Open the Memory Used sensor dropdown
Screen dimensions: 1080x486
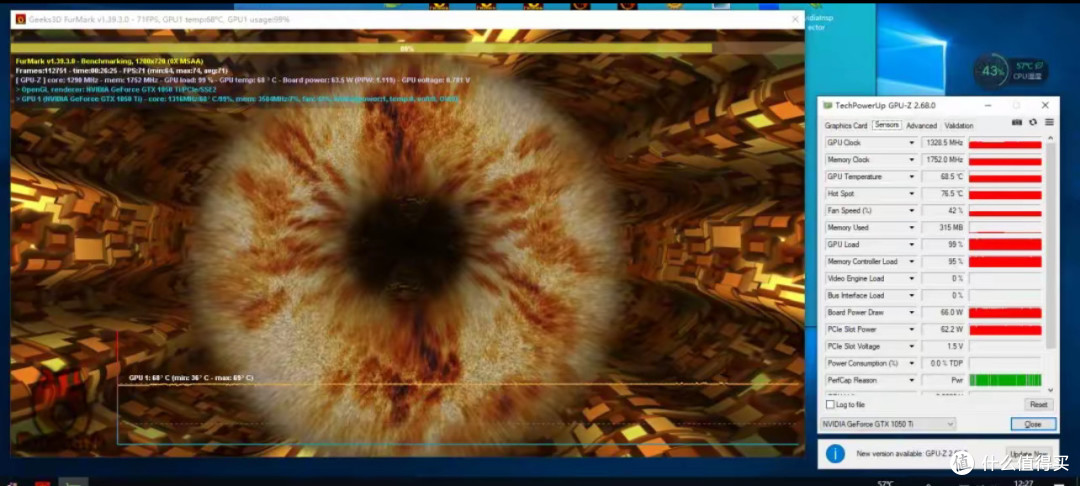[x=912, y=228]
